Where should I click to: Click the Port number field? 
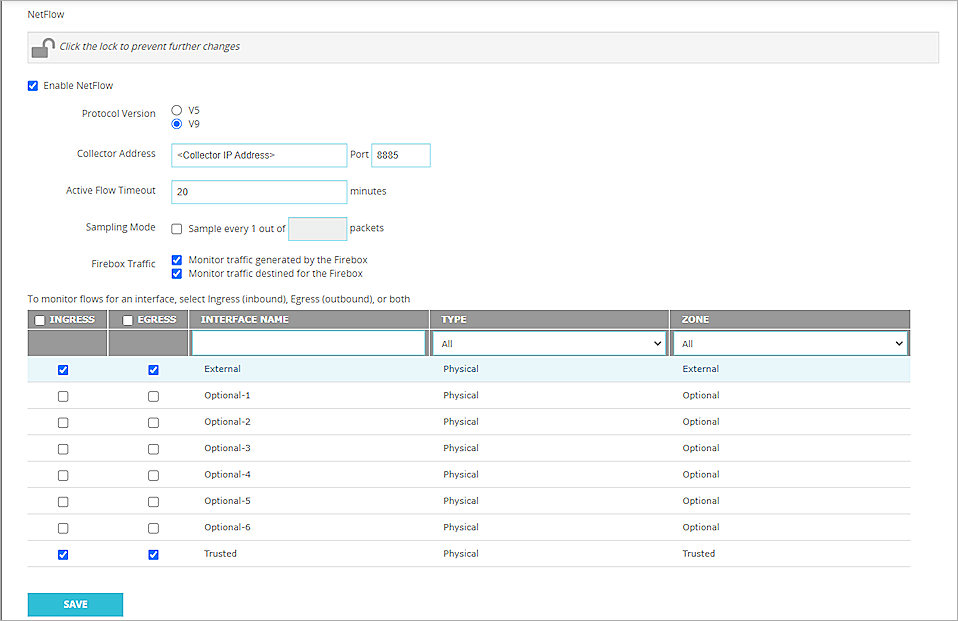(x=400, y=155)
